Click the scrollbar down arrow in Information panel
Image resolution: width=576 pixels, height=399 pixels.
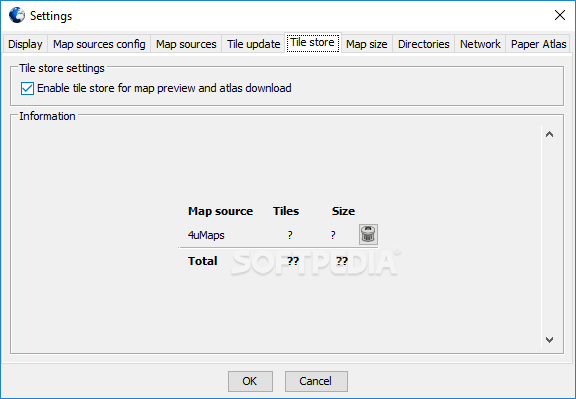(550, 339)
